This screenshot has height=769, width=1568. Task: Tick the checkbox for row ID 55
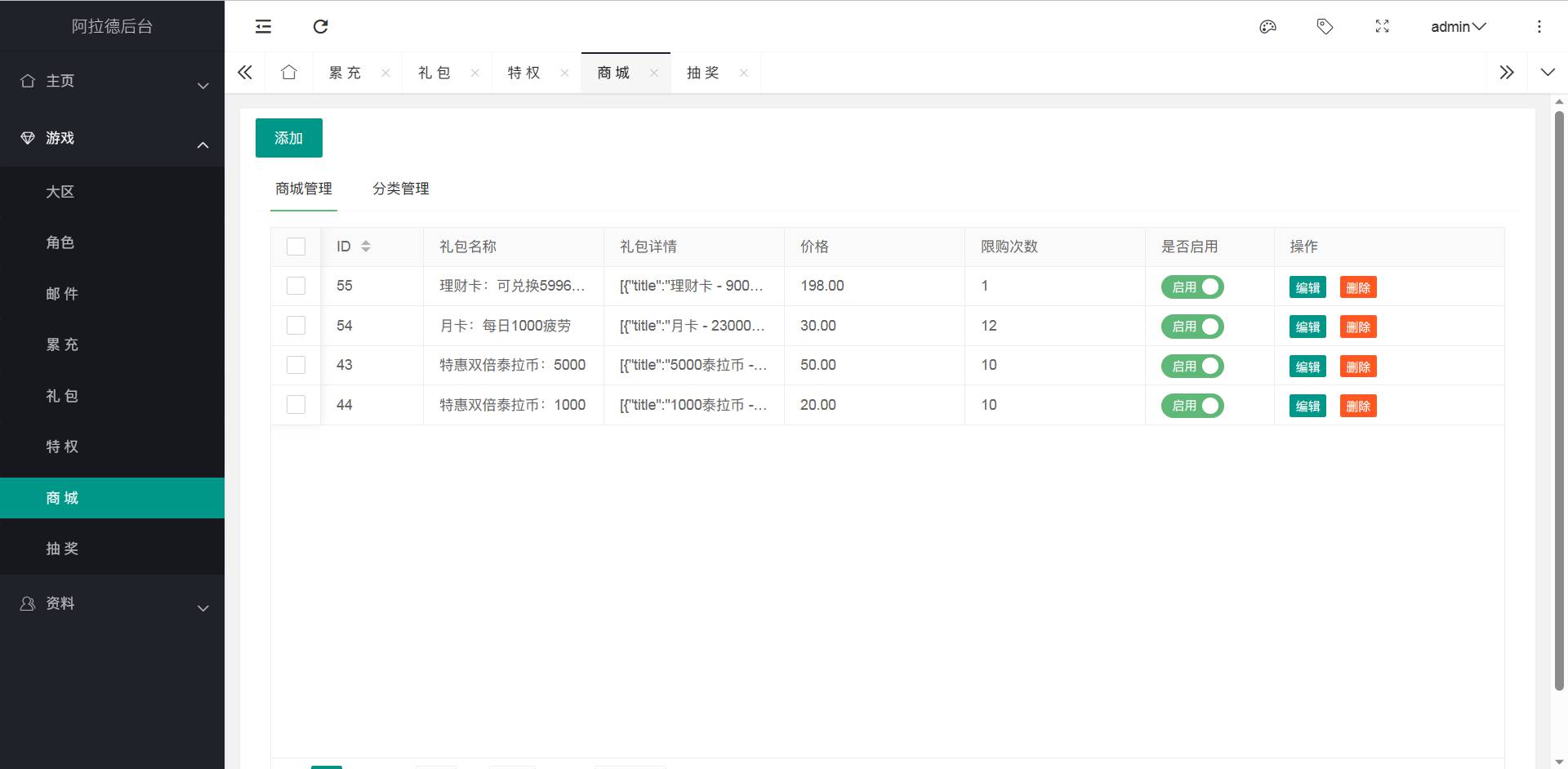point(296,286)
